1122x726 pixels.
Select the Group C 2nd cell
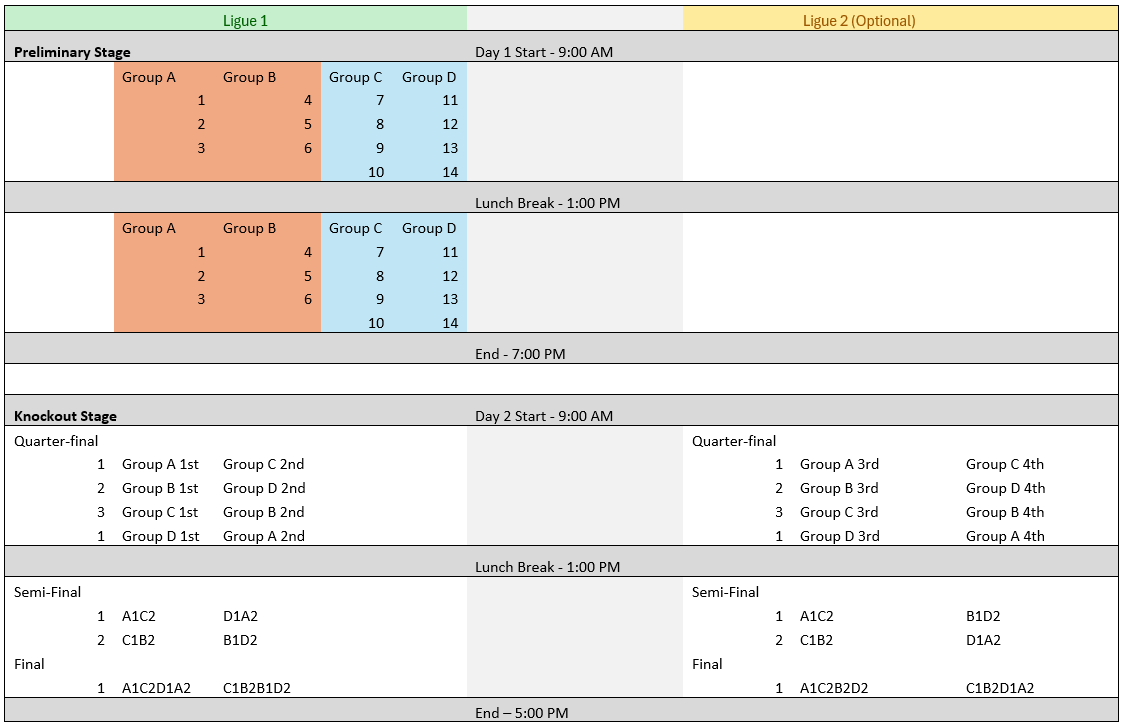(x=264, y=464)
